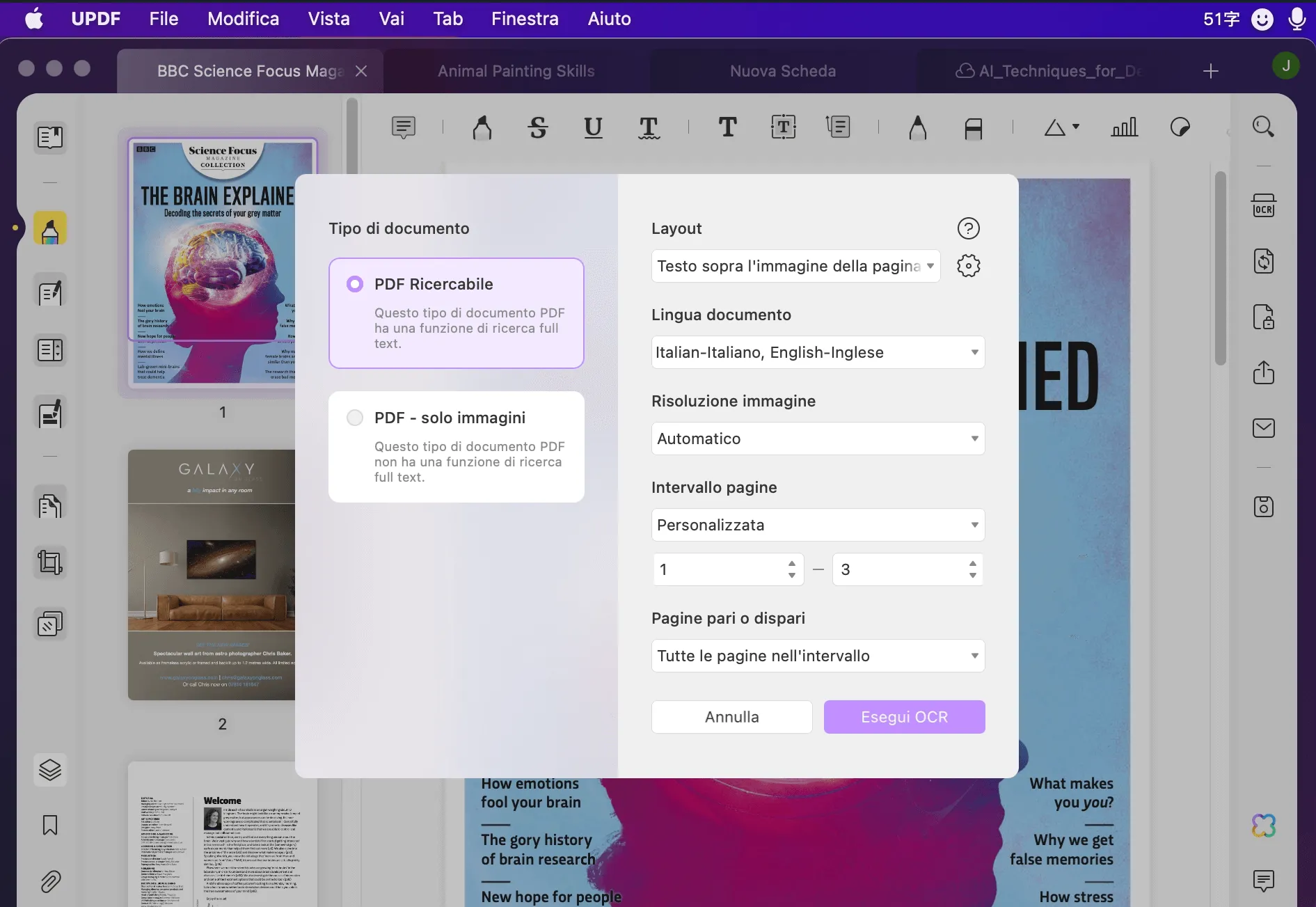Open the user account avatar J
Image resolution: width=1316 pixels, height=907 pixels.
click(1286, 66)
